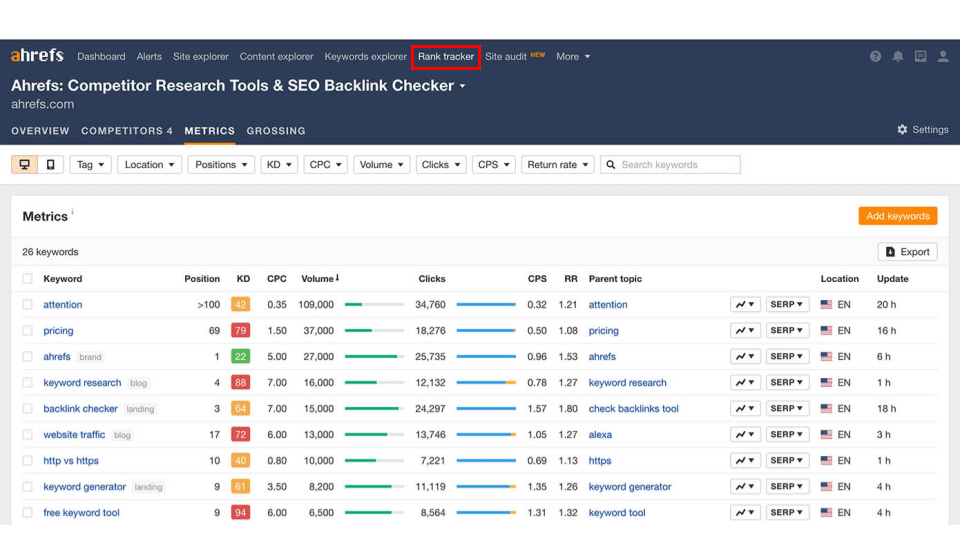960x540 pixels.
Task: Check the http vs https checkbox
Action: click(27, 460)
